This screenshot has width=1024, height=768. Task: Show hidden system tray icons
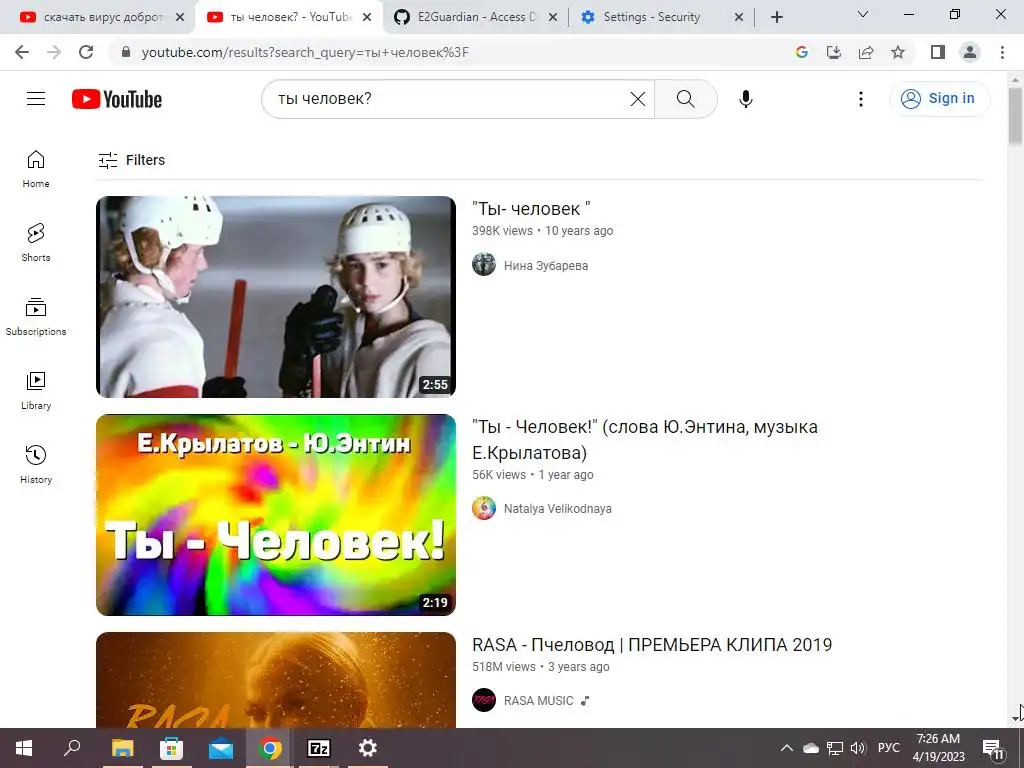tap(786, 748)
